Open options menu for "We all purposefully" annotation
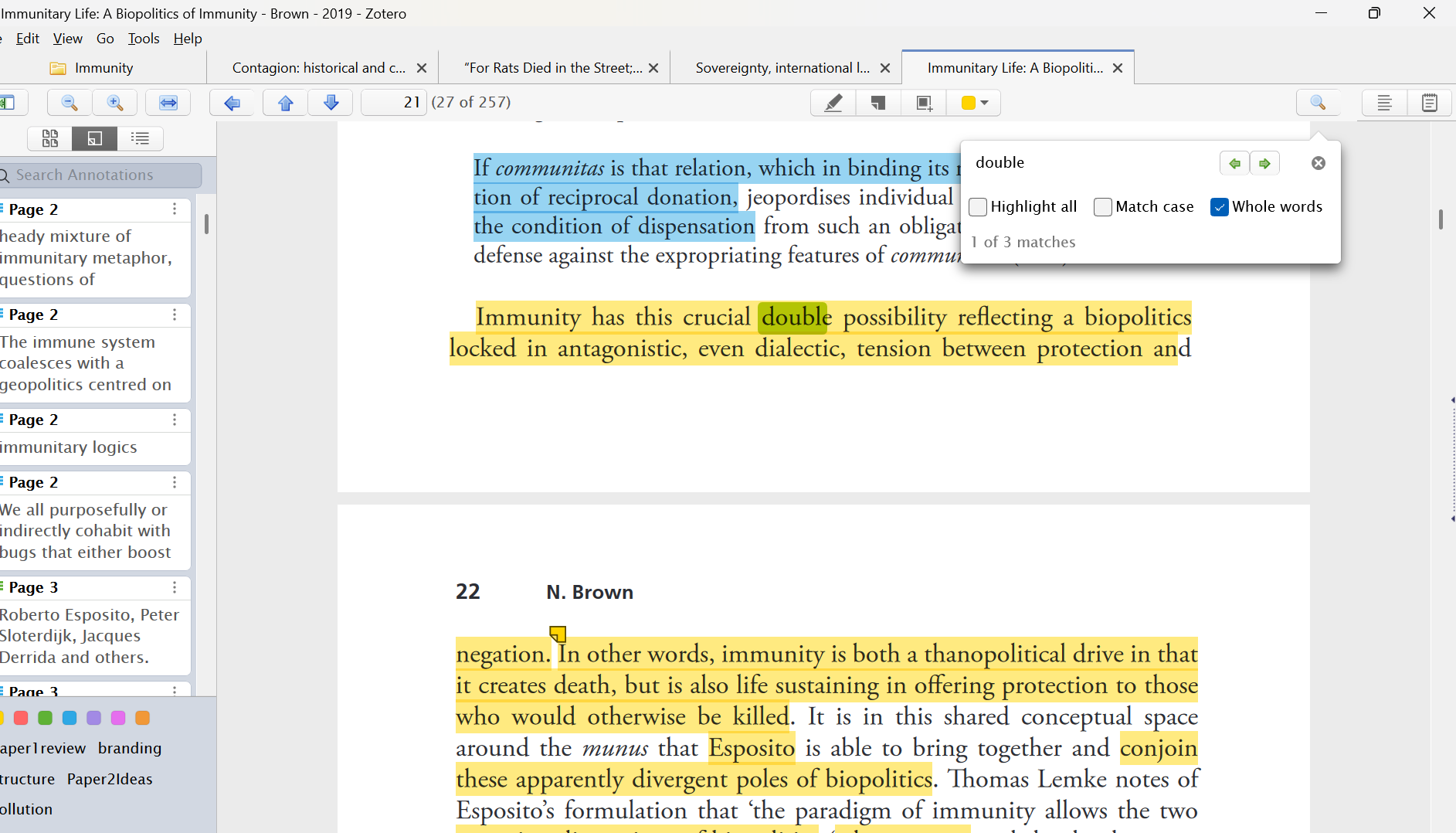The width and height of the screenshot is (1456, 833). 175,482
